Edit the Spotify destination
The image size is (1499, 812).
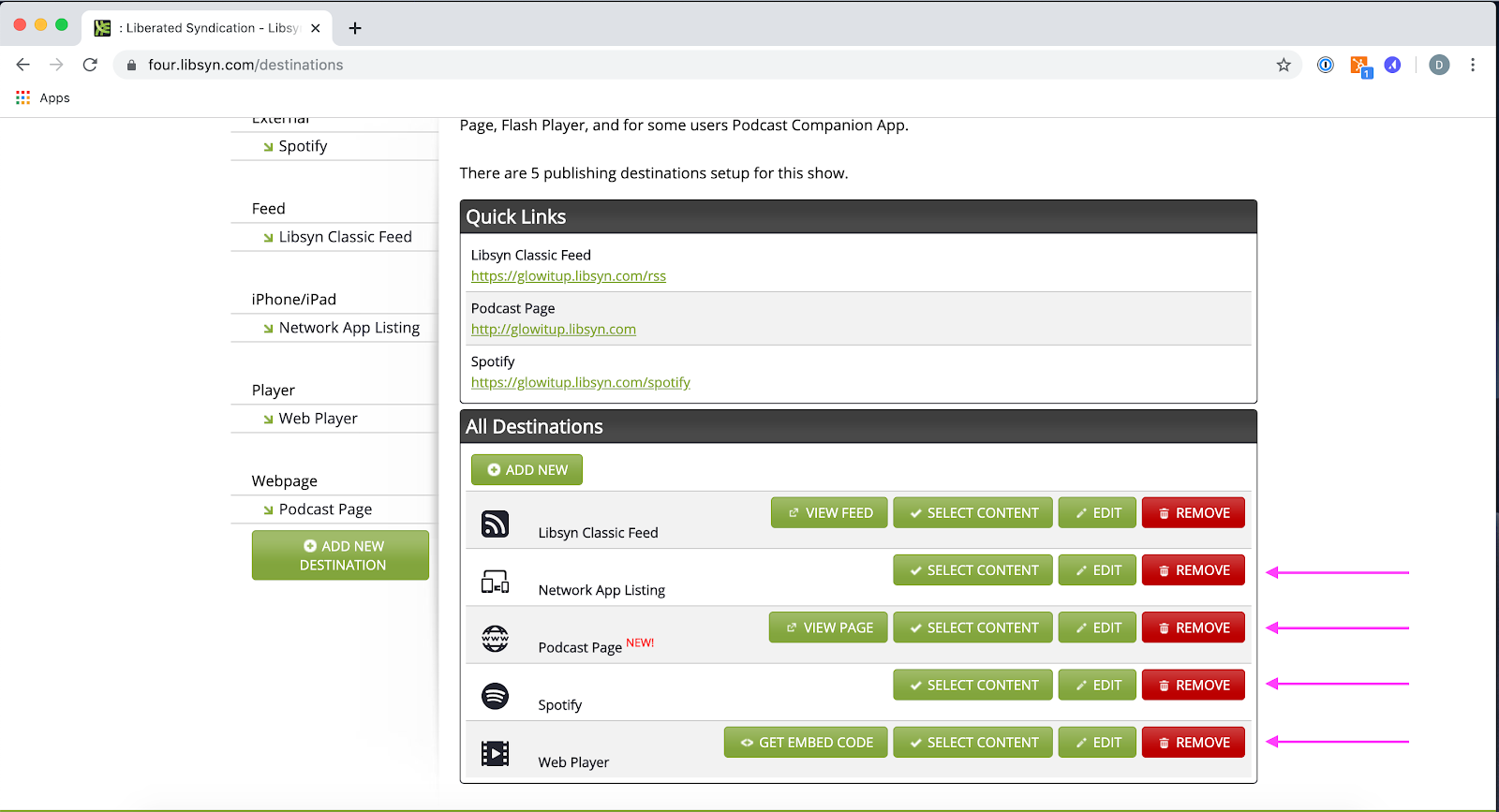(1097, 686)
